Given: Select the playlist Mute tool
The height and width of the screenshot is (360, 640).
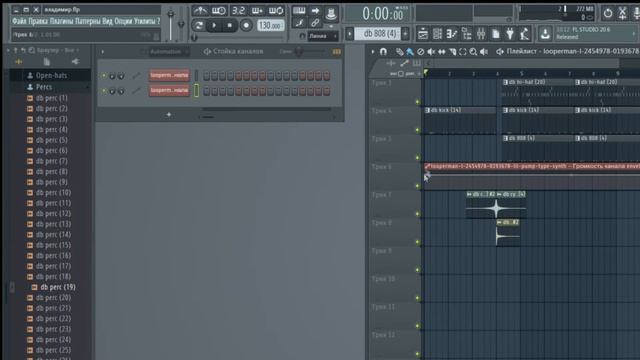Looking at the screenshot, I should click(431, 51).
